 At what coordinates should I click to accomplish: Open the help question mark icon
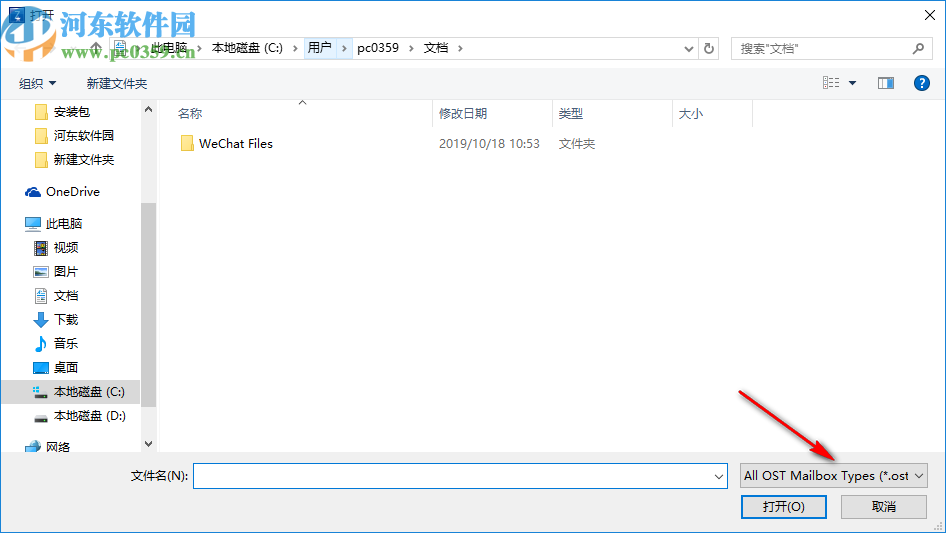921,83
